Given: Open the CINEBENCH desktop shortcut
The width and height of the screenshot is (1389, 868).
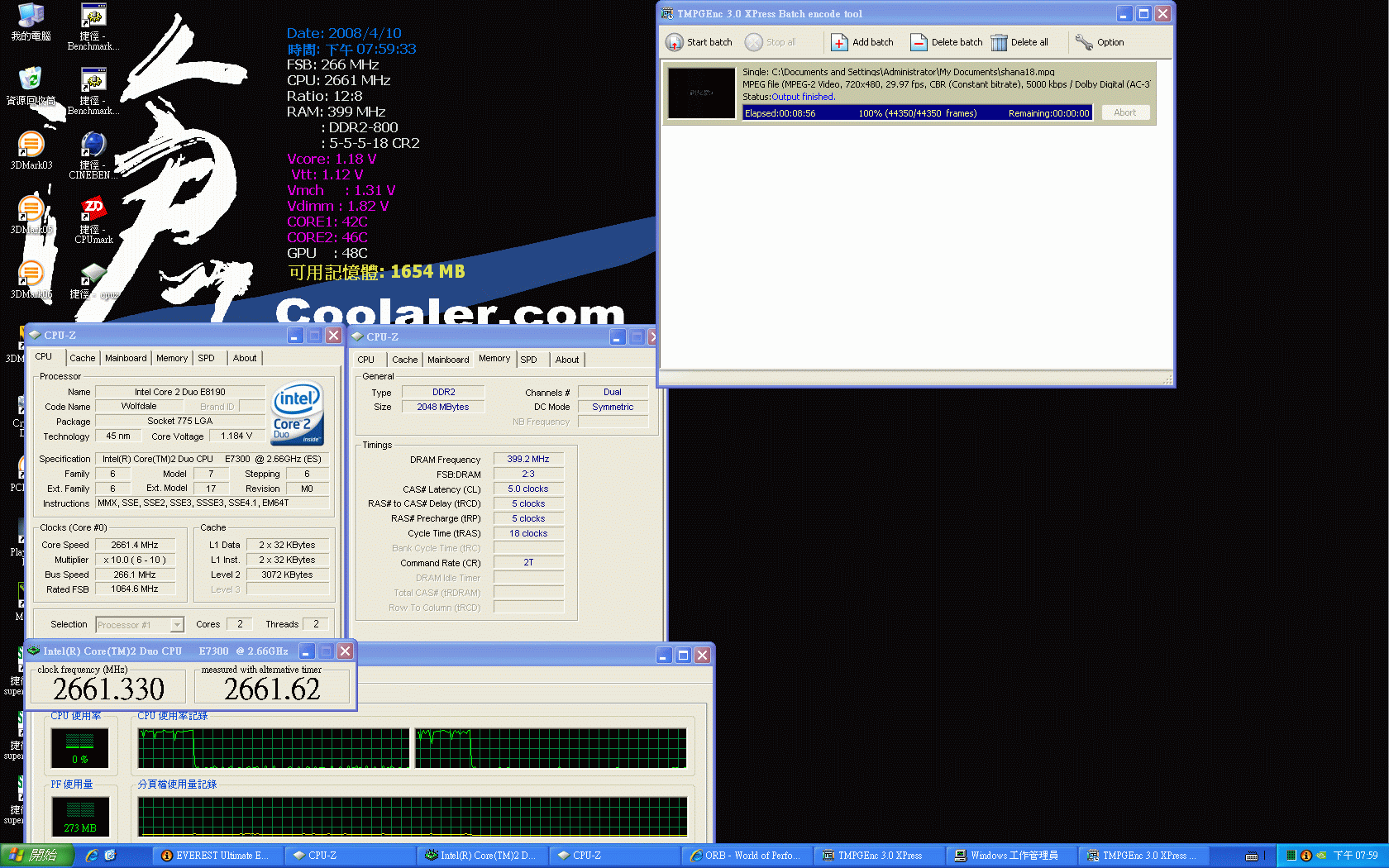Looking at the screenshot, I should pos(93,145).
